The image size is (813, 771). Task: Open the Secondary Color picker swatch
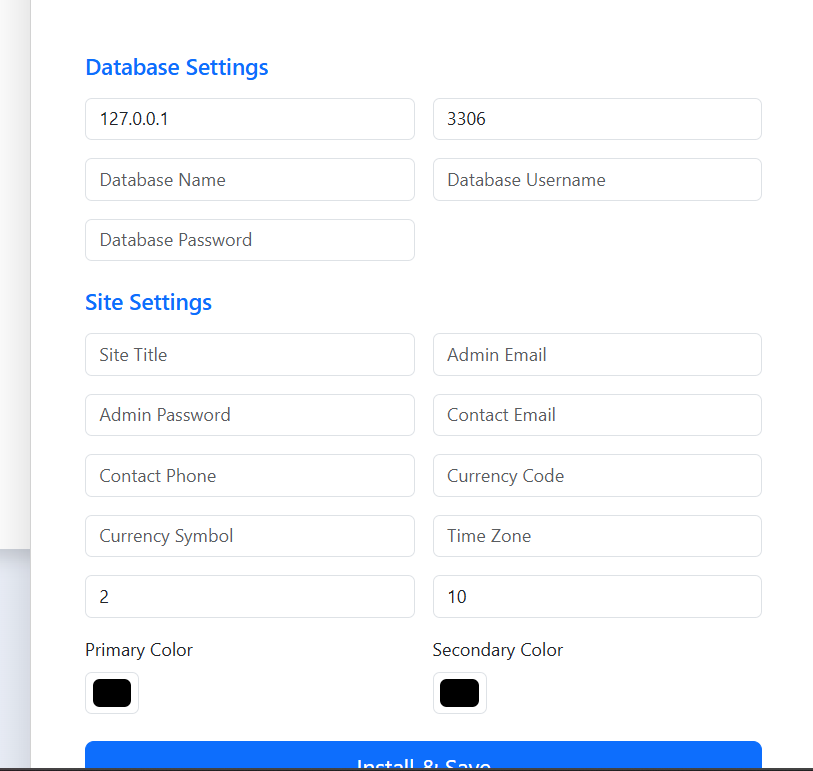tap(459, 692)
